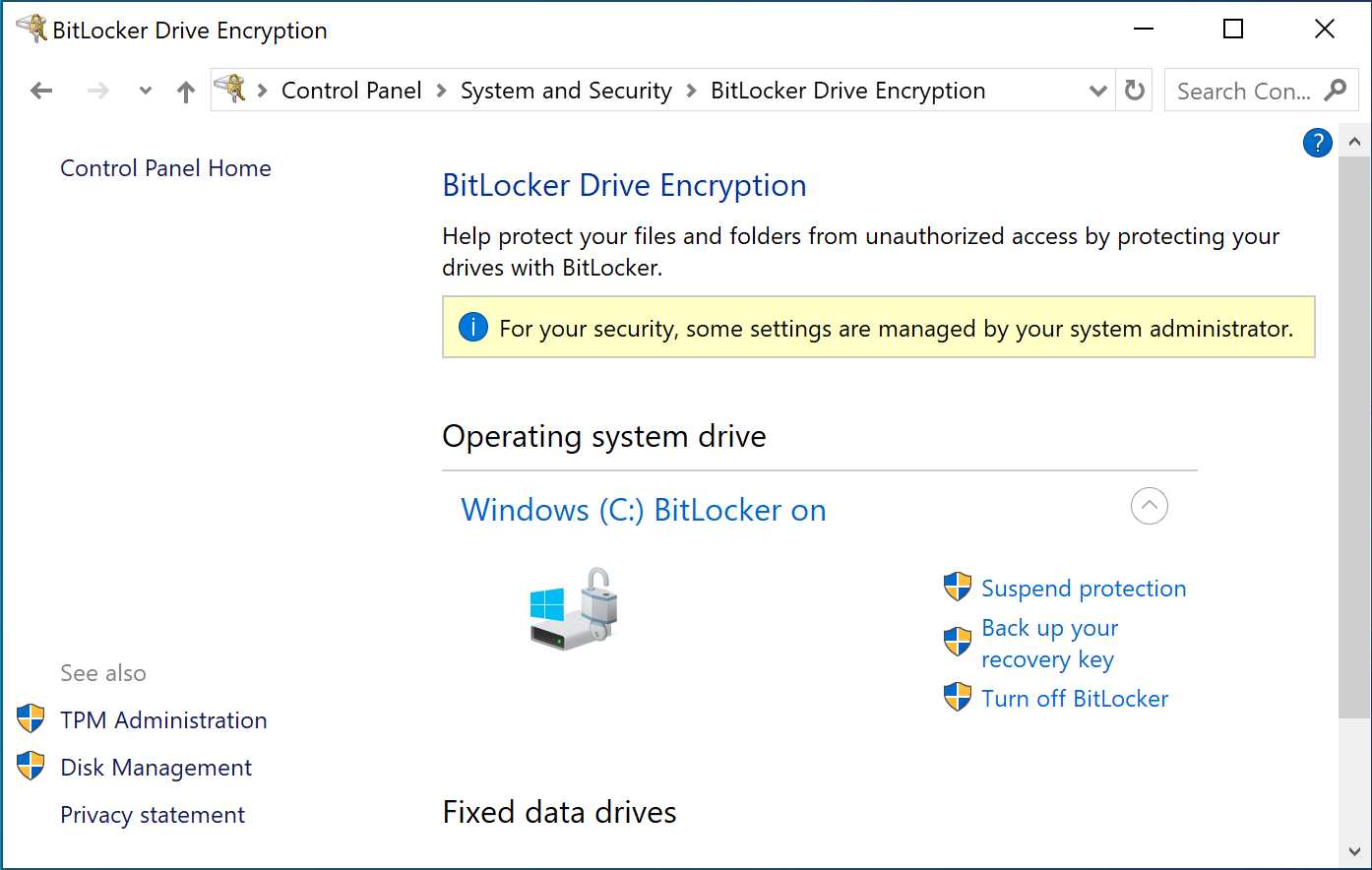The height and width of the screenshot is (870, 1372).
Task: Open the Privacy statement
Action: tap(152, 814)
